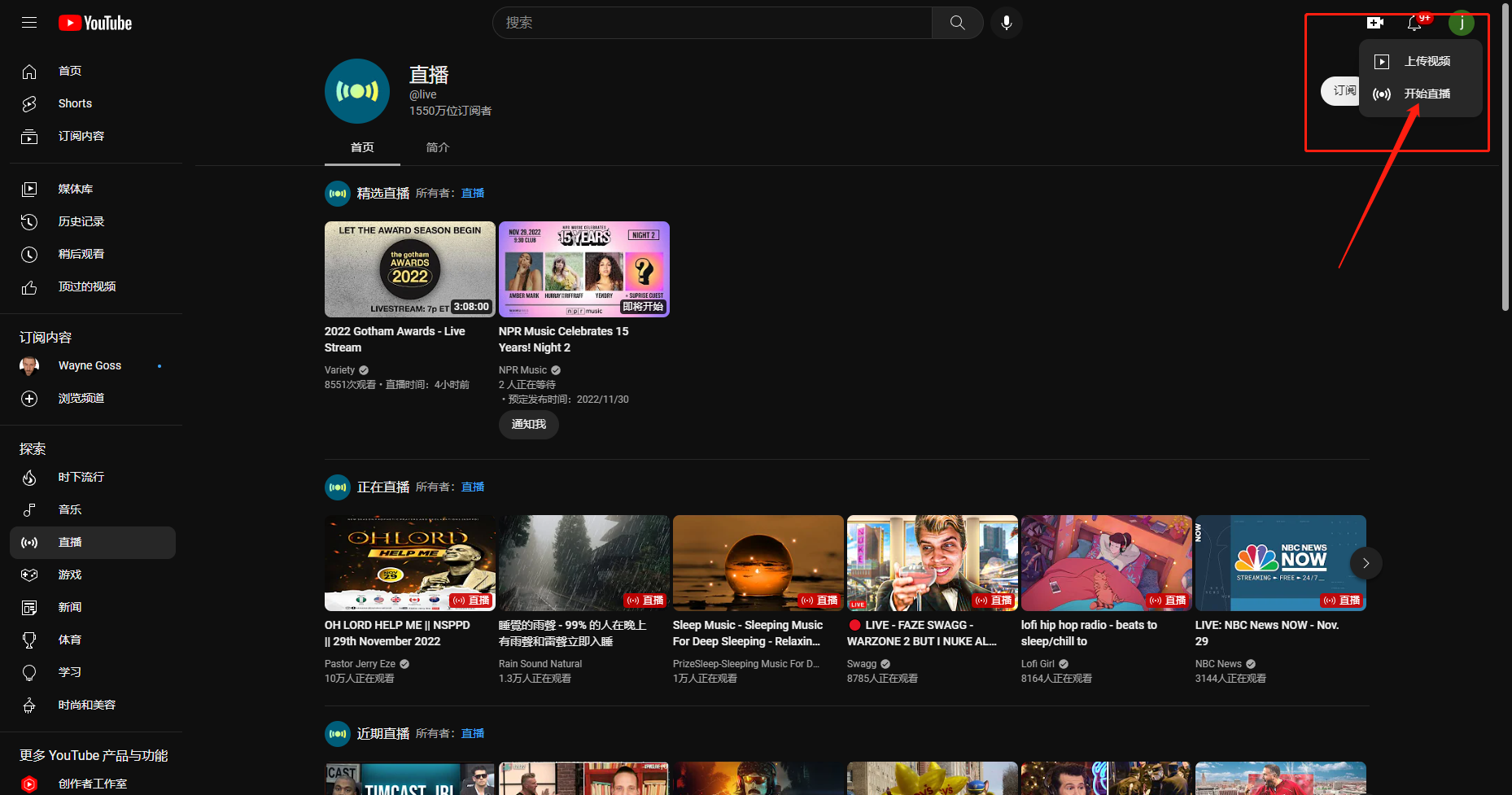Open the Variety channel link
Screen dimensions: 1512x795
339,370
